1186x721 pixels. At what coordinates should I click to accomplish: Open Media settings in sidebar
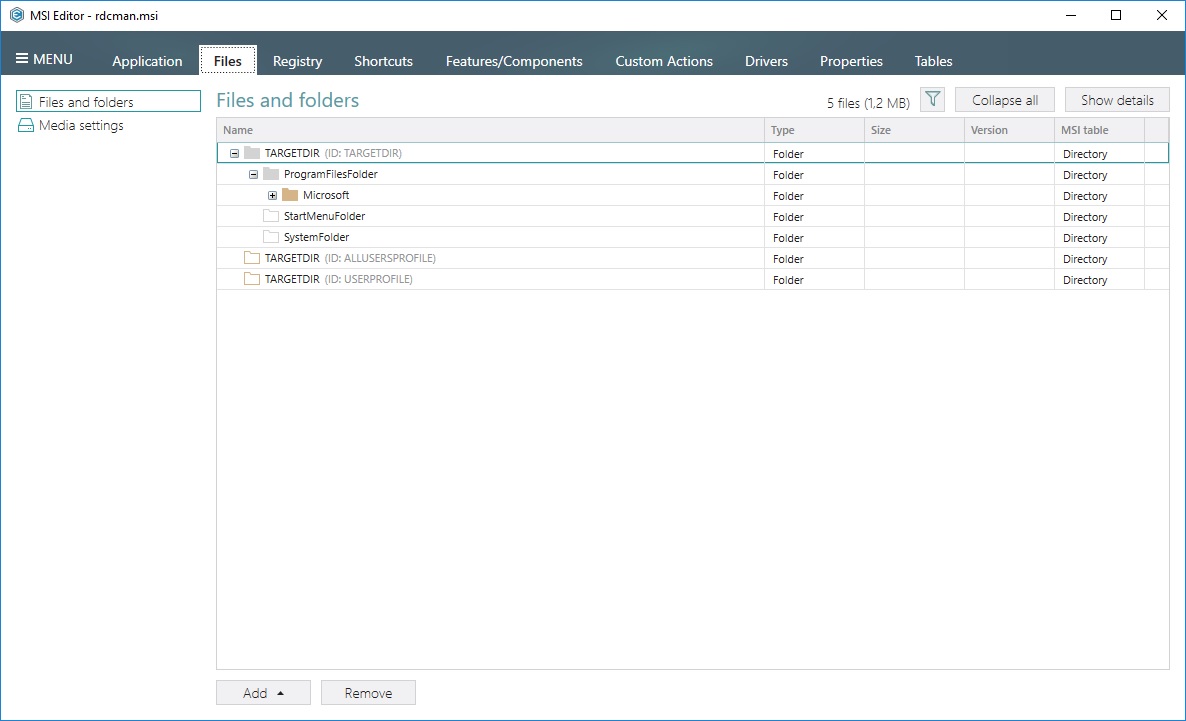[x=81, y=126]
